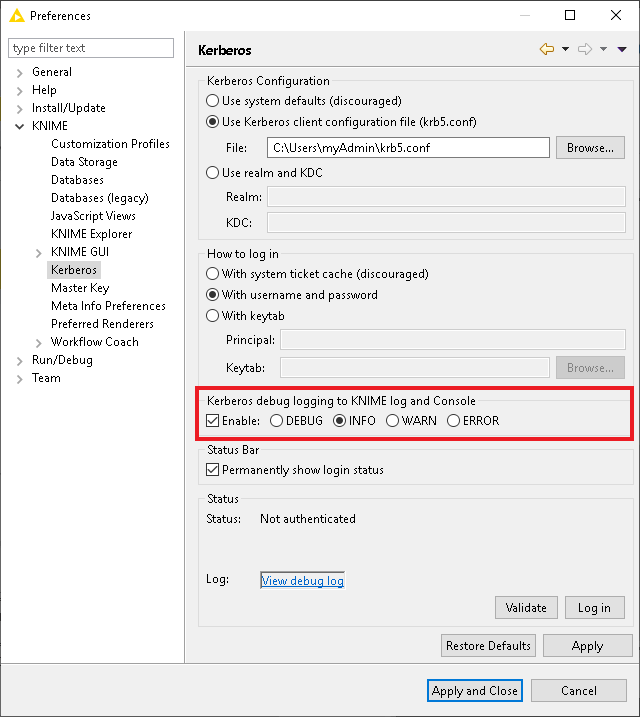Image resolution: width=640 pixels, height=717 pixels.
Task: Click the back navigation arrow icon
Action: point(547,49)
